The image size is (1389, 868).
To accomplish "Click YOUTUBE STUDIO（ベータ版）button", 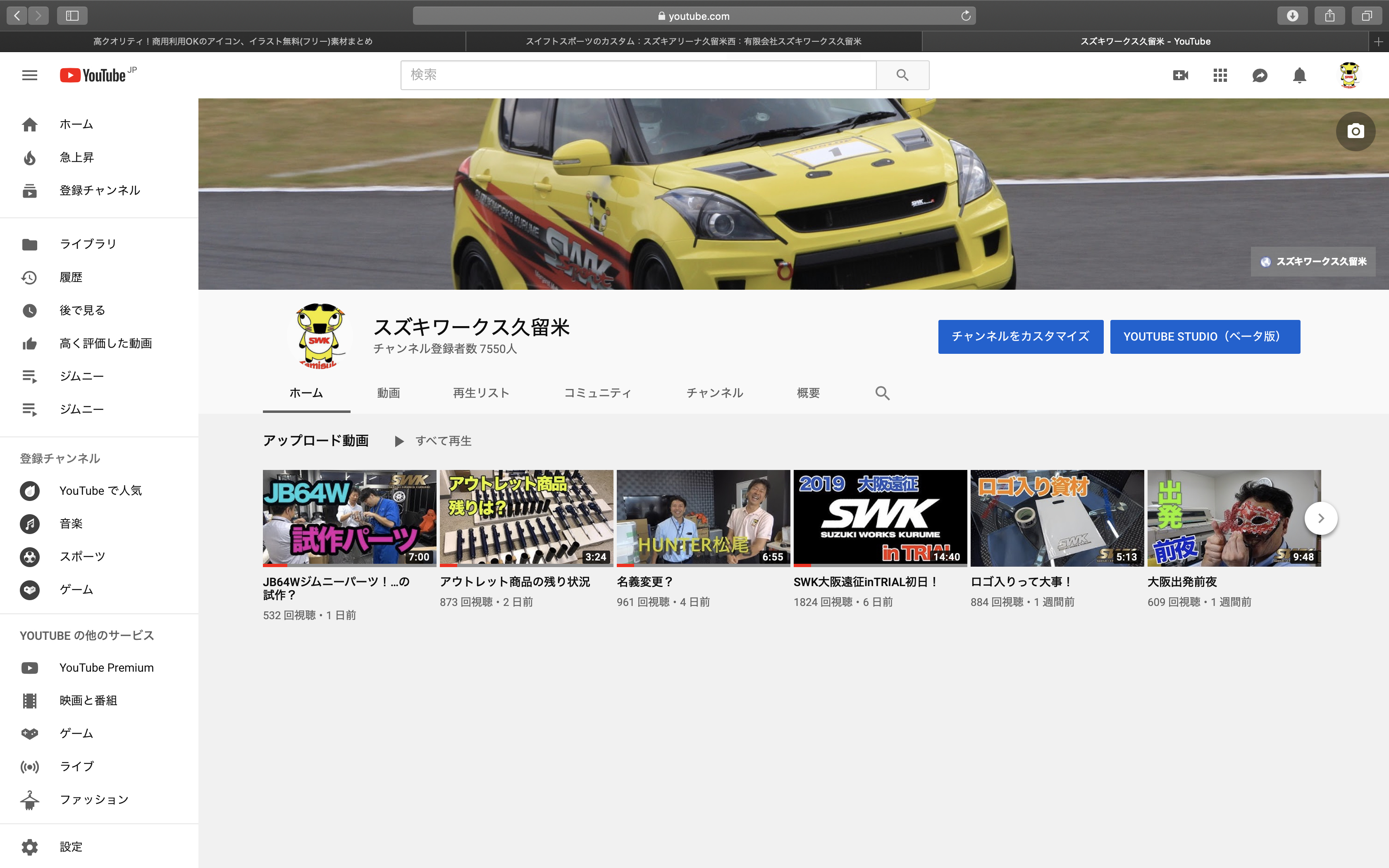I will (1205, 336).
